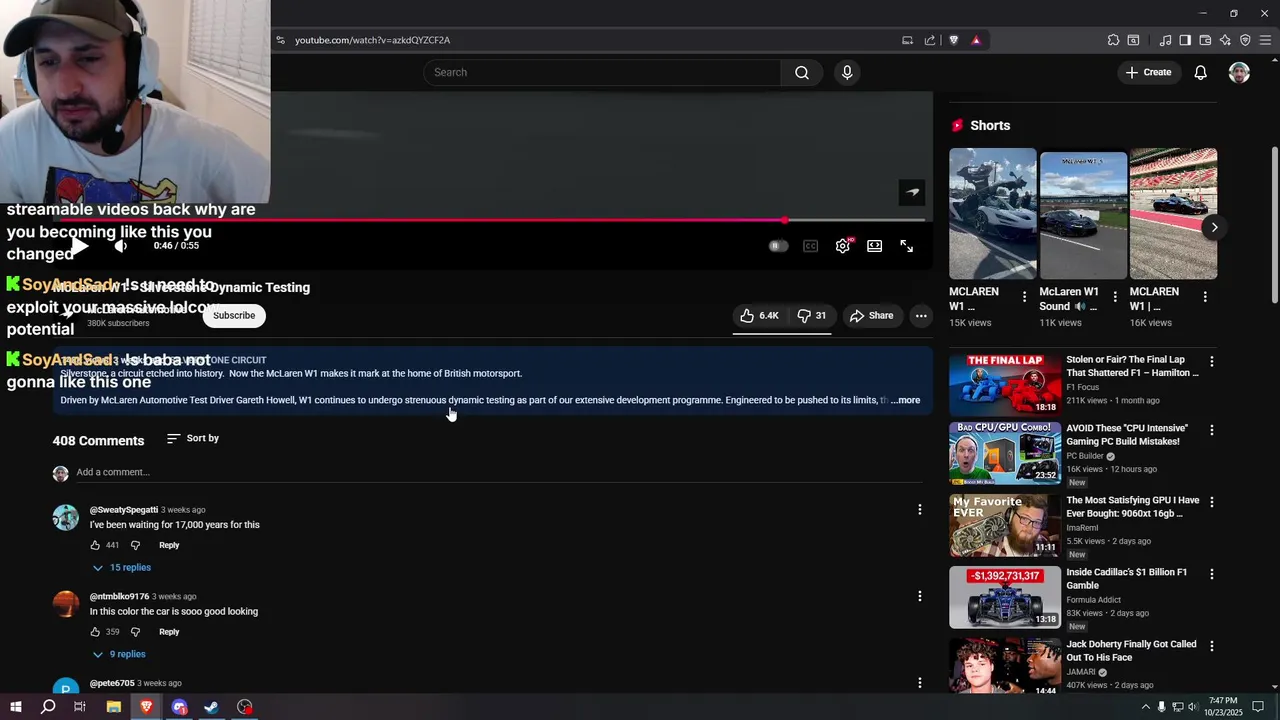Like the @SweatySpegatti comment
This screenshot has width=1280, height=720.
point(95,545)
